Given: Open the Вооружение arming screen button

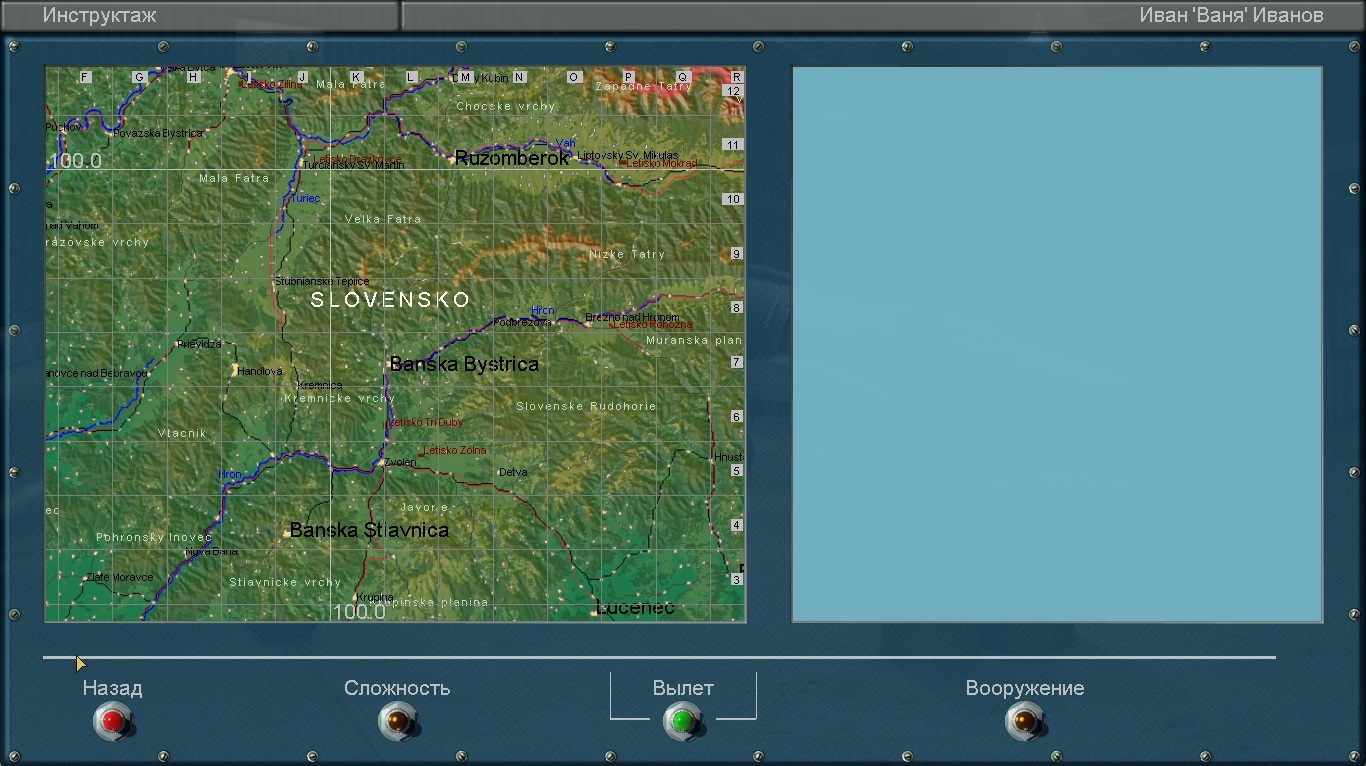Looking at the screenshot, I should coord(1024,721).
